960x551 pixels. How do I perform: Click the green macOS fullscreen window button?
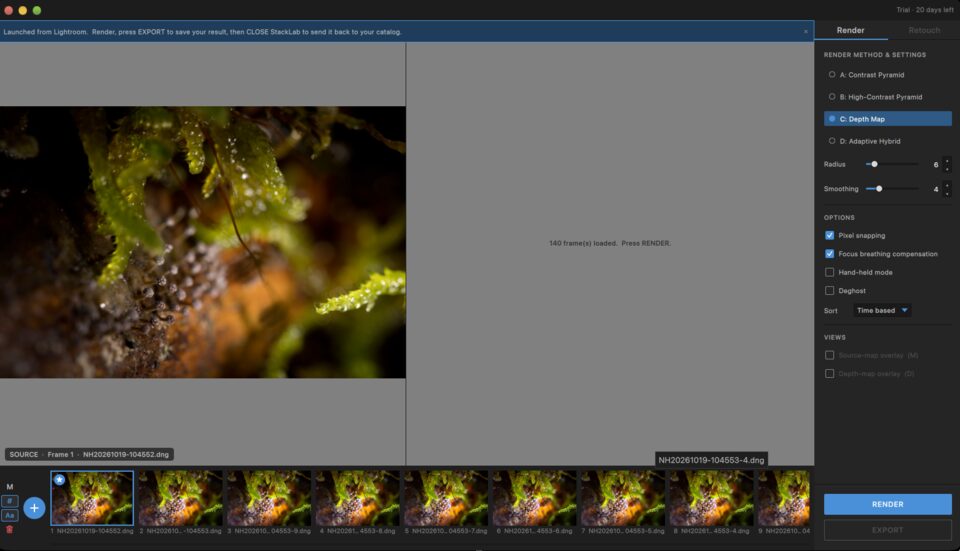tap(37, 10)
